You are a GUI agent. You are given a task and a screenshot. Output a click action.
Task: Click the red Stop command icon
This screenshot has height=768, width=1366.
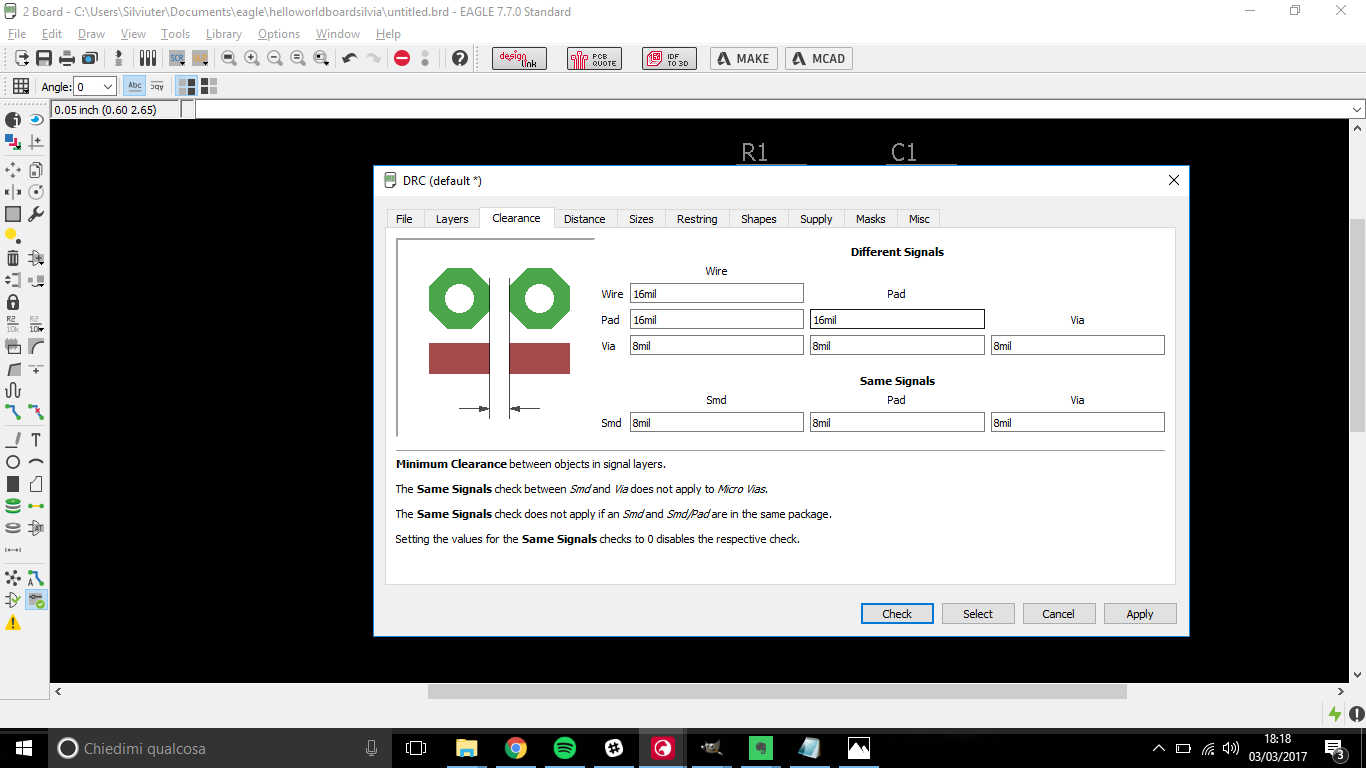pos(402,58)
